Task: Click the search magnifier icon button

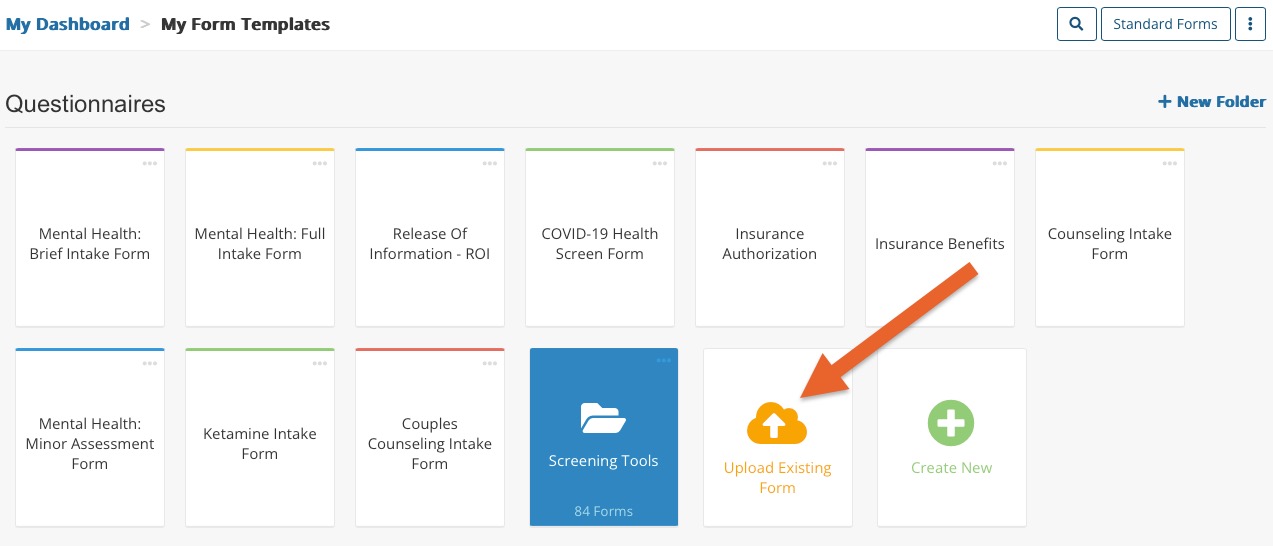Action: click(x=1076, y=24)
